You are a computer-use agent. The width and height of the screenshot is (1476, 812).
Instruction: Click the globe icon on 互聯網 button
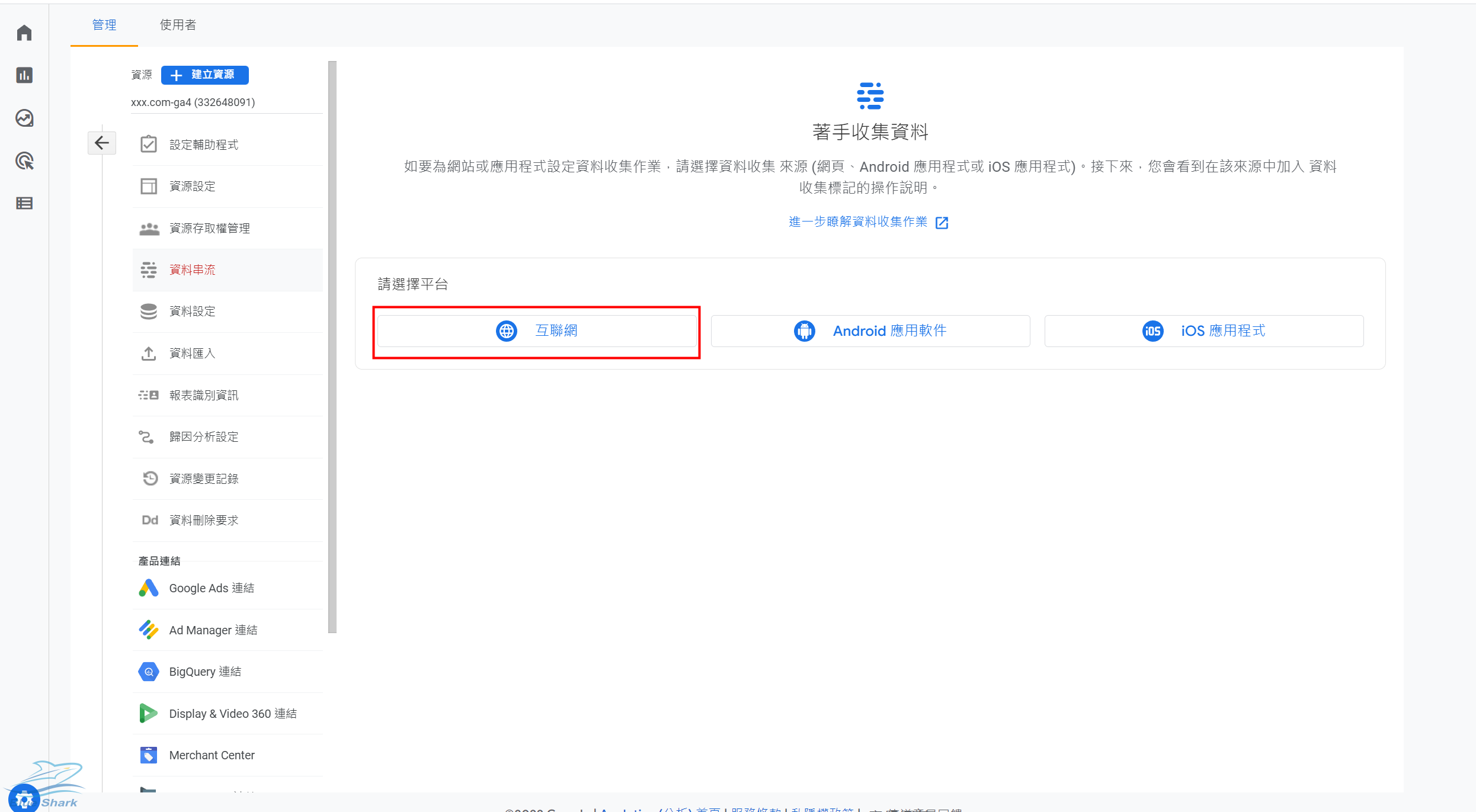coord(507,330)
